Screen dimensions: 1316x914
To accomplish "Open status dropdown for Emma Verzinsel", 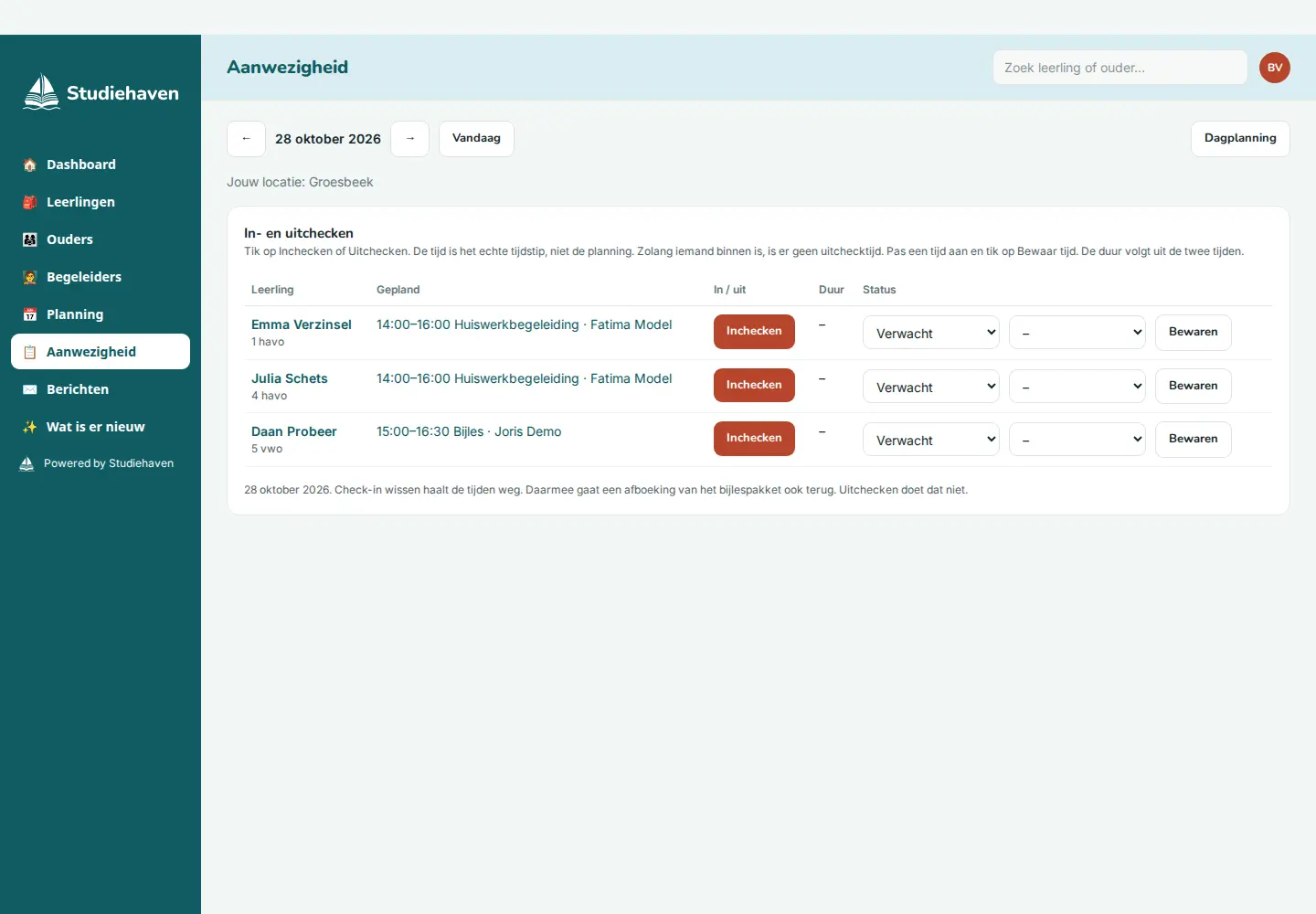I will 931,333.
